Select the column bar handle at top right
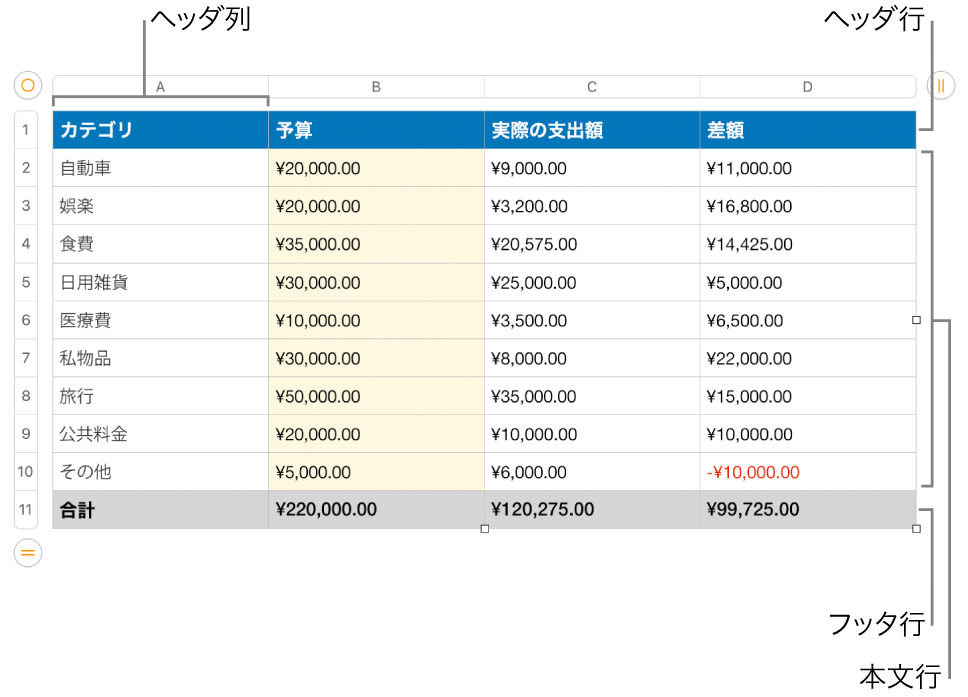The image size is (968, 697). coord(940,86)
